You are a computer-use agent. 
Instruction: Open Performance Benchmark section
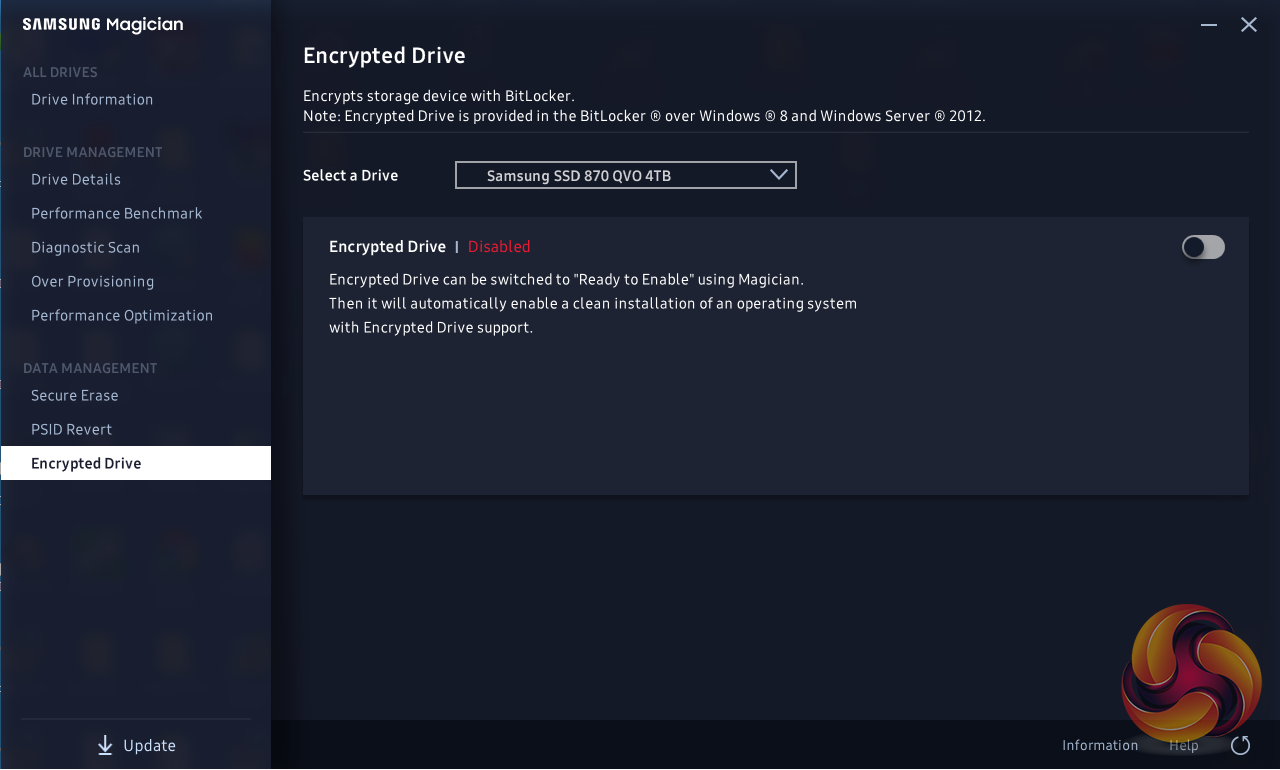coord(117,213)
